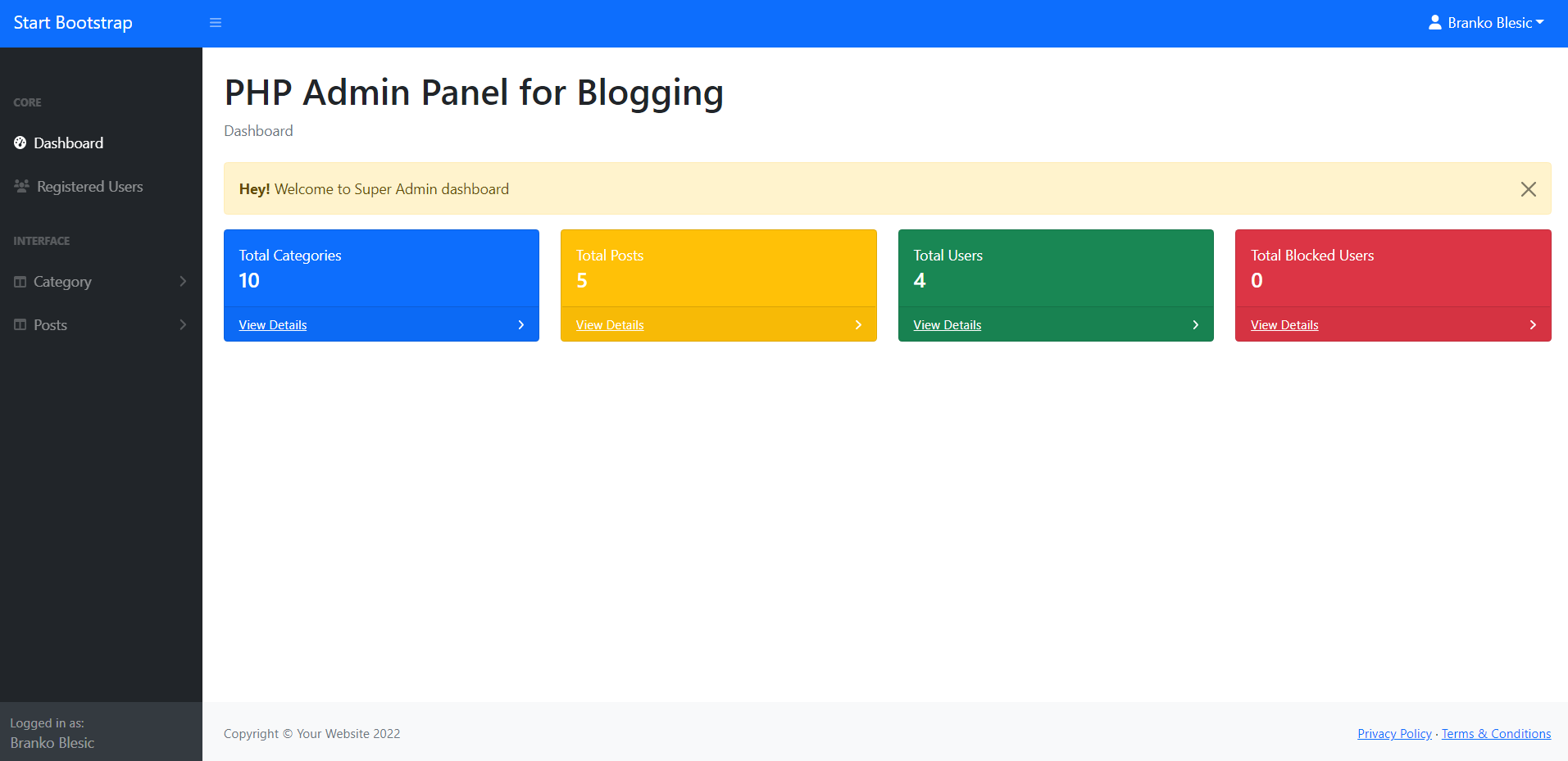This screenshot has height=761, width=1568.
Task: Click the user profile icon in navbar
Action: [1434, 22]
